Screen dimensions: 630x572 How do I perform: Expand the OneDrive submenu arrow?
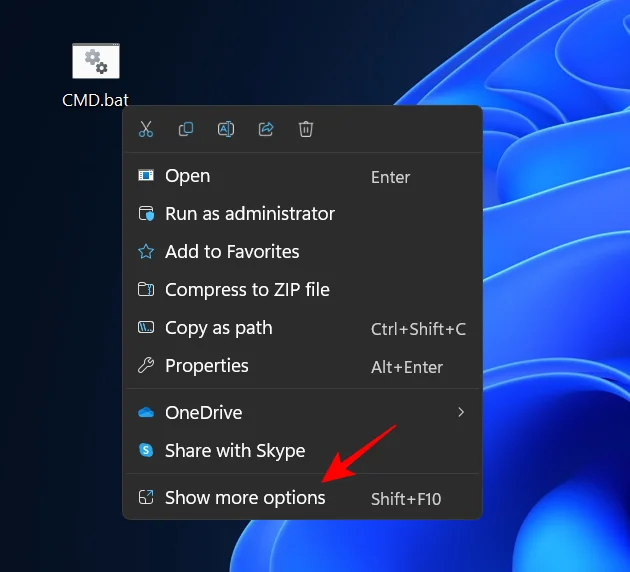(x=461, y=412)
